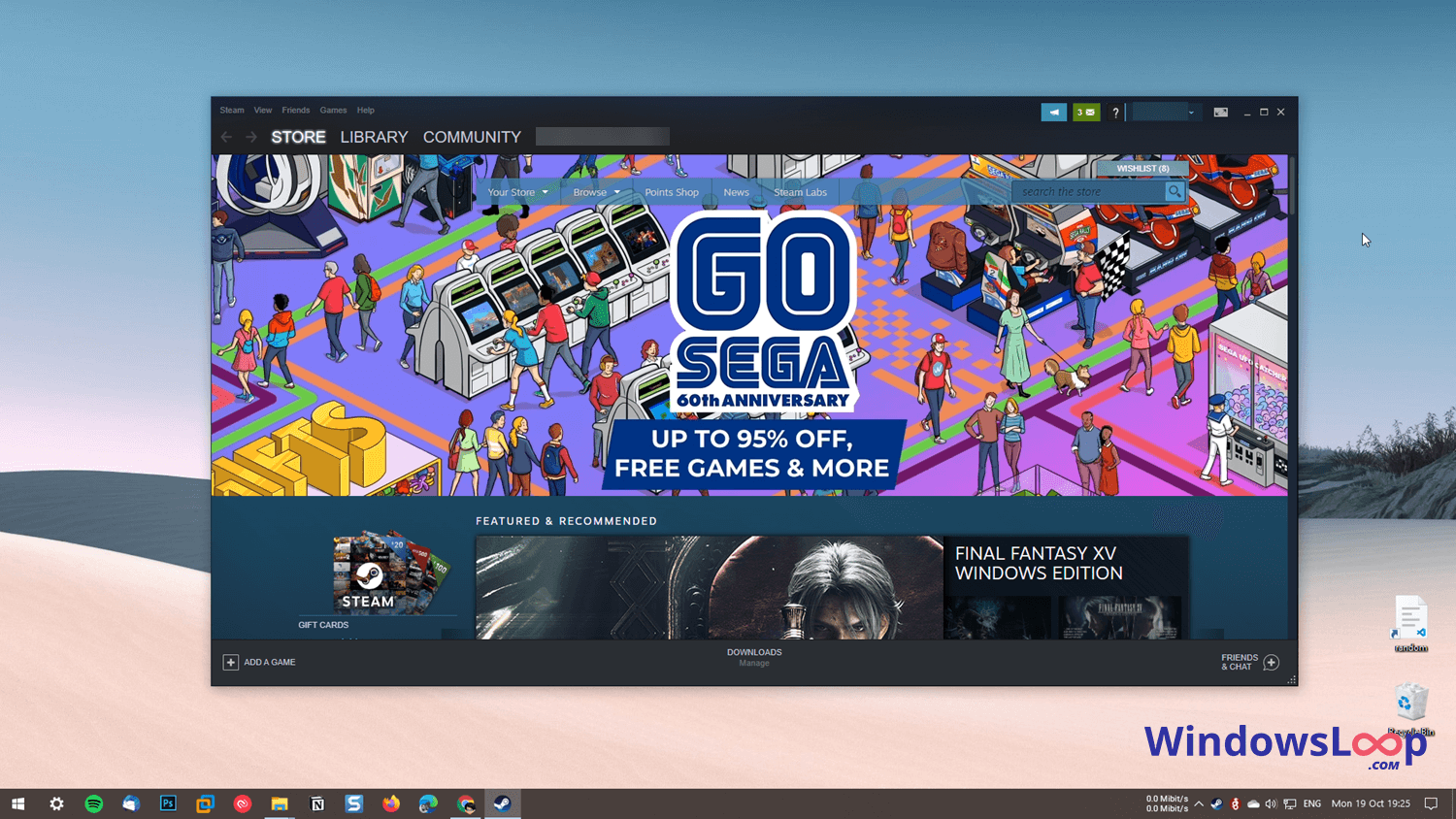1456x819 pixels.
Task: Click the Steam forward navigation arrow
Action: click(251, 137)
